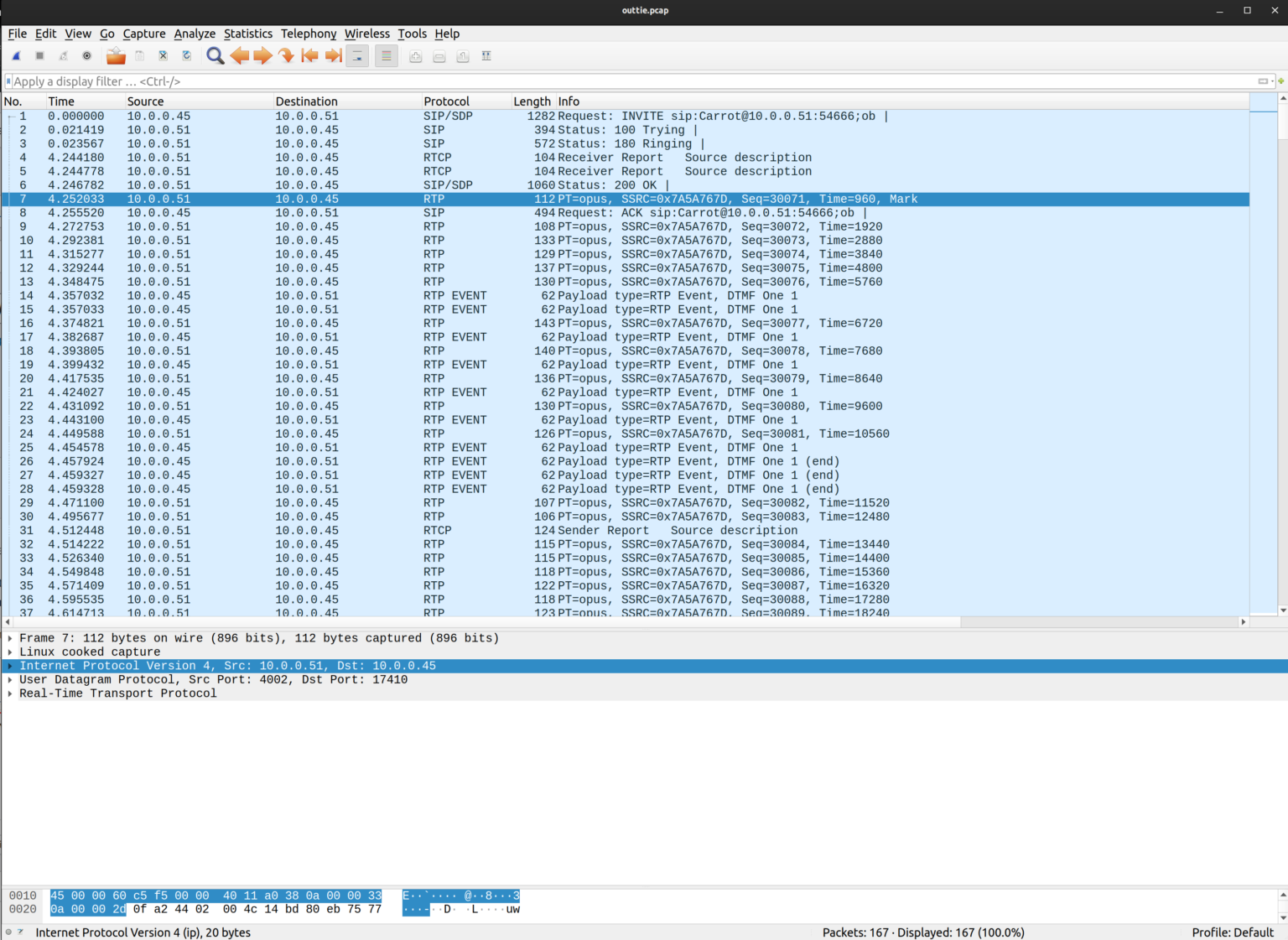Image resolution: width=1288 pixels, height=940 pixels.
Task: Toggle automatic scrolling during live capture
Action: [356, 55]
